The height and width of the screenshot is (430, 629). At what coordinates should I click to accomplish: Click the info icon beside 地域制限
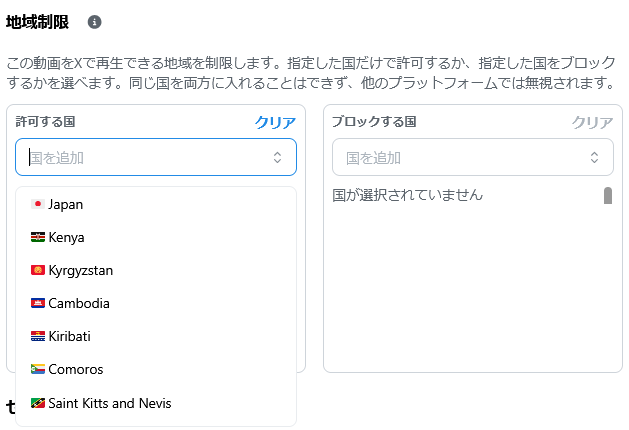(94, 22)
